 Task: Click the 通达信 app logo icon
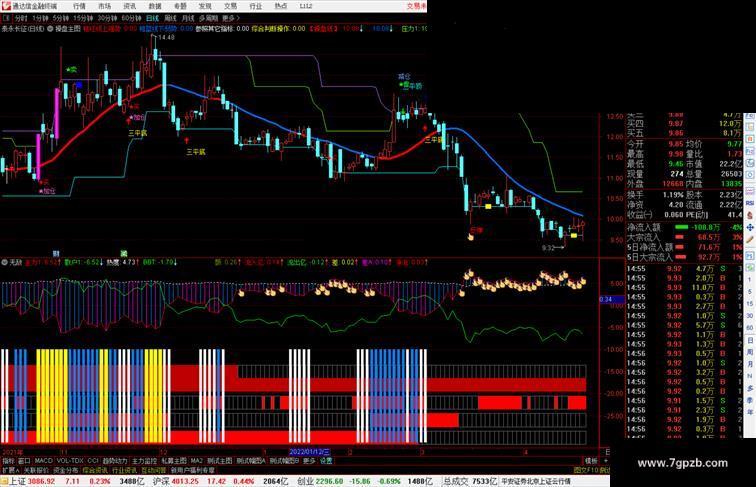pos(5,6)
